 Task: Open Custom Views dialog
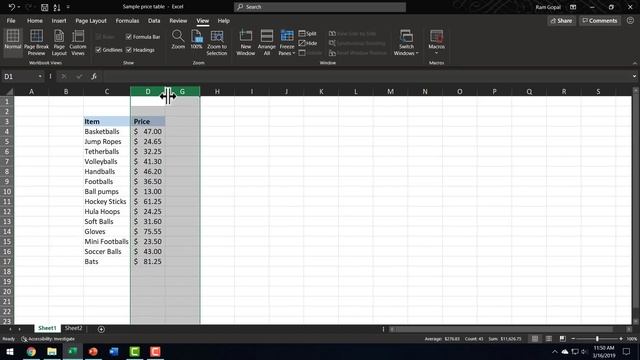78,42
